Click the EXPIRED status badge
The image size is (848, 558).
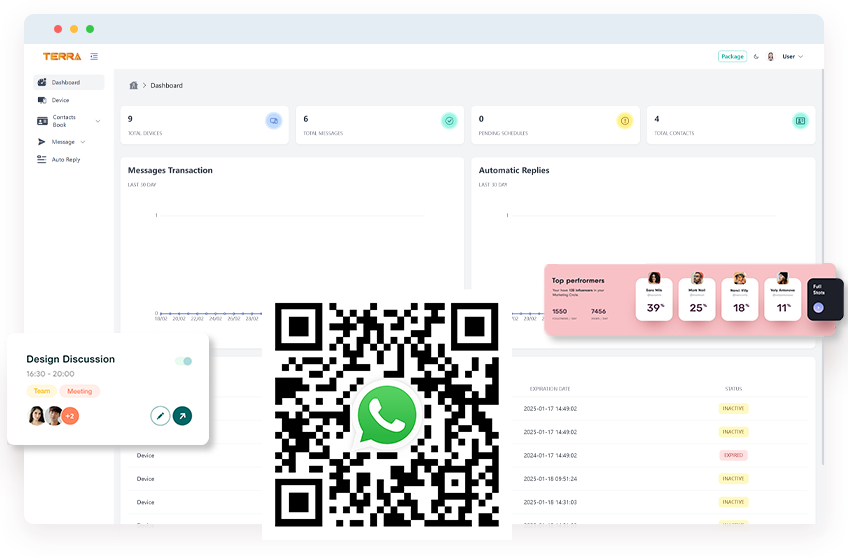click(733, 455)
